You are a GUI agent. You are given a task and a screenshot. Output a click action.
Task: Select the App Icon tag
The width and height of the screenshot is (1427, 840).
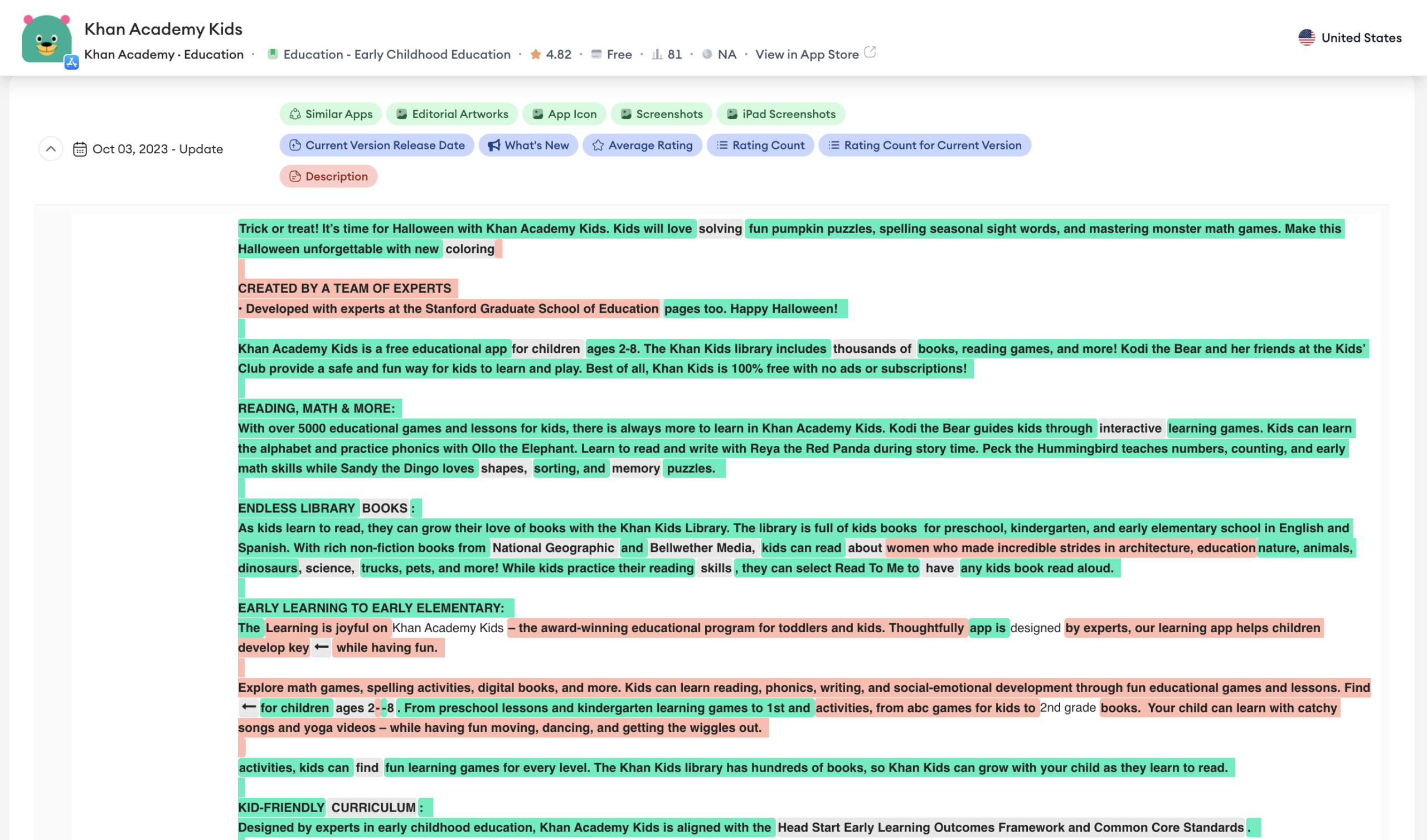(x=564, y=114)
